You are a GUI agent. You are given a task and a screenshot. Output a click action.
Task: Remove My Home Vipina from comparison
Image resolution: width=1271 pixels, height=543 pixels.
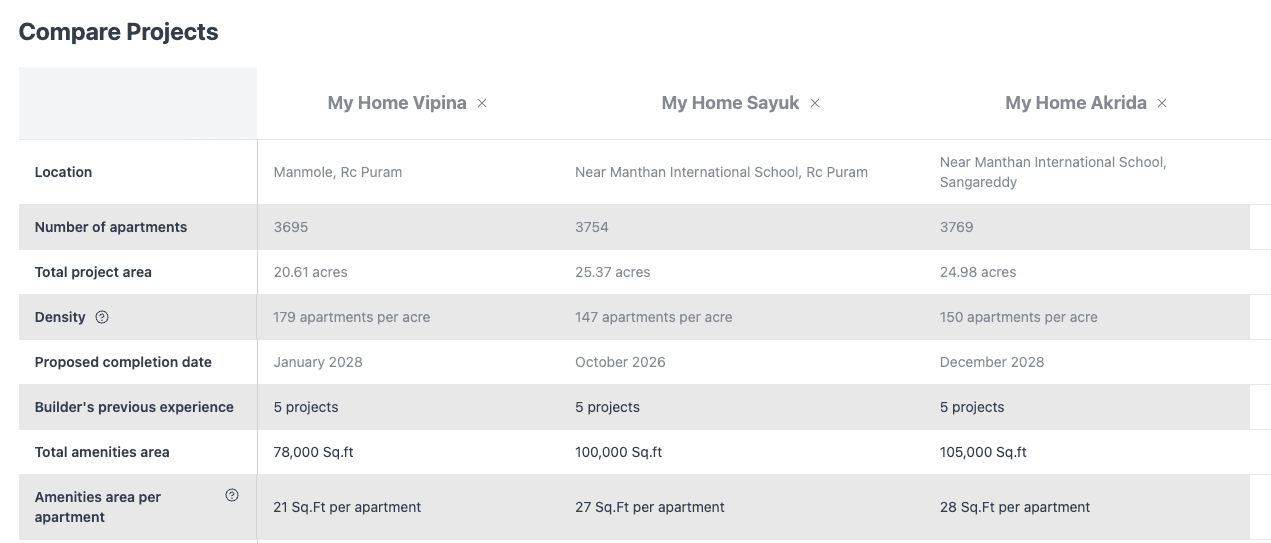482,103
